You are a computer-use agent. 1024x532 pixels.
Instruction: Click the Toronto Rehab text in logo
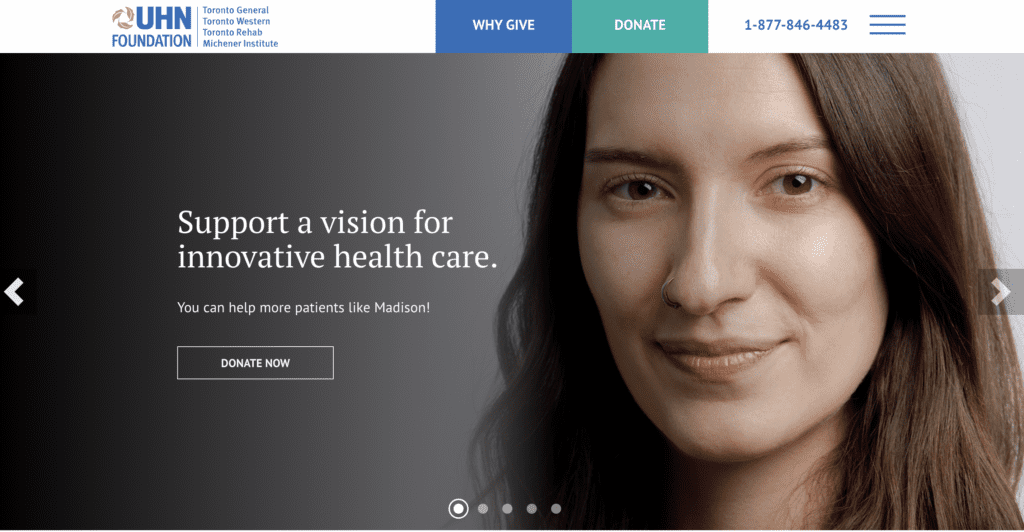tap(232, 32)
